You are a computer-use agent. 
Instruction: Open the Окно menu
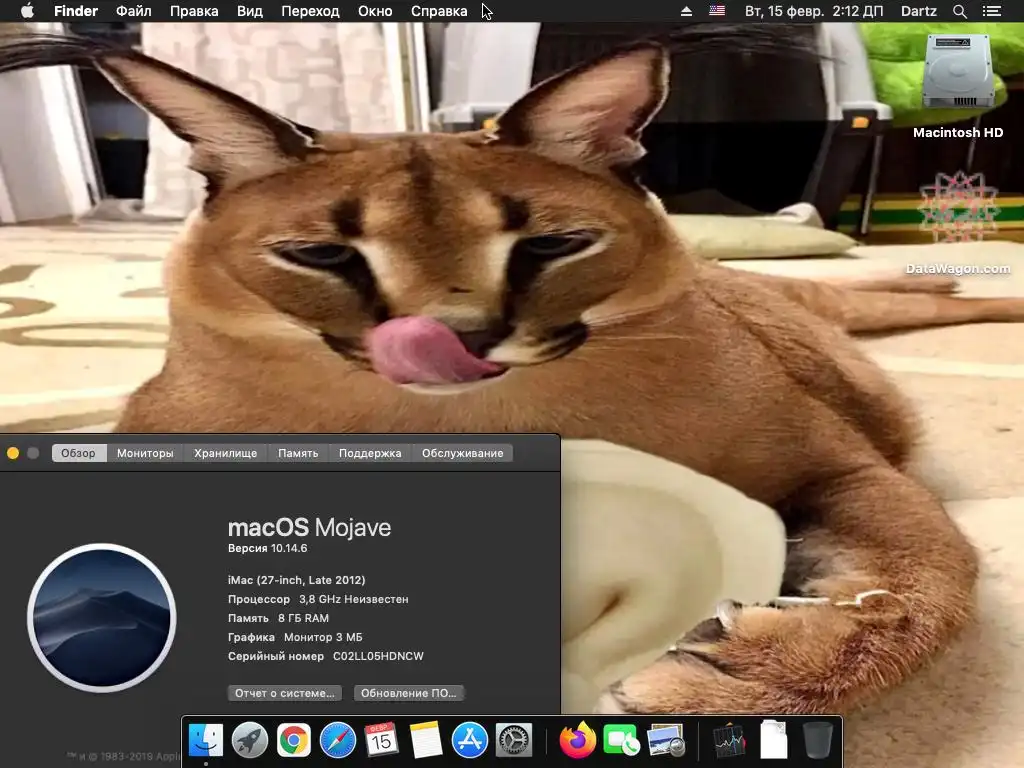pos(375,11)
